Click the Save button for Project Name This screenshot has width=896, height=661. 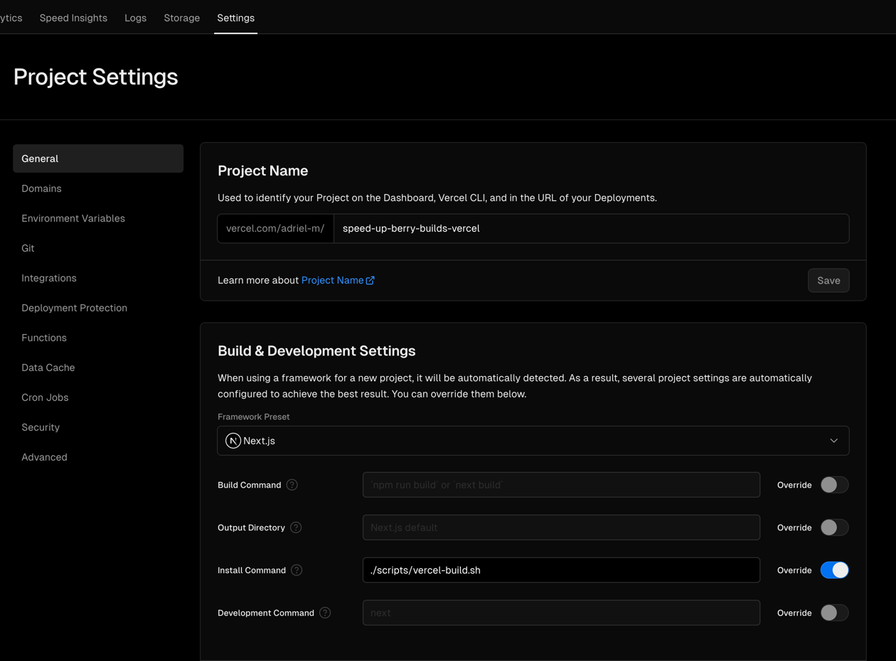point(829,281)
